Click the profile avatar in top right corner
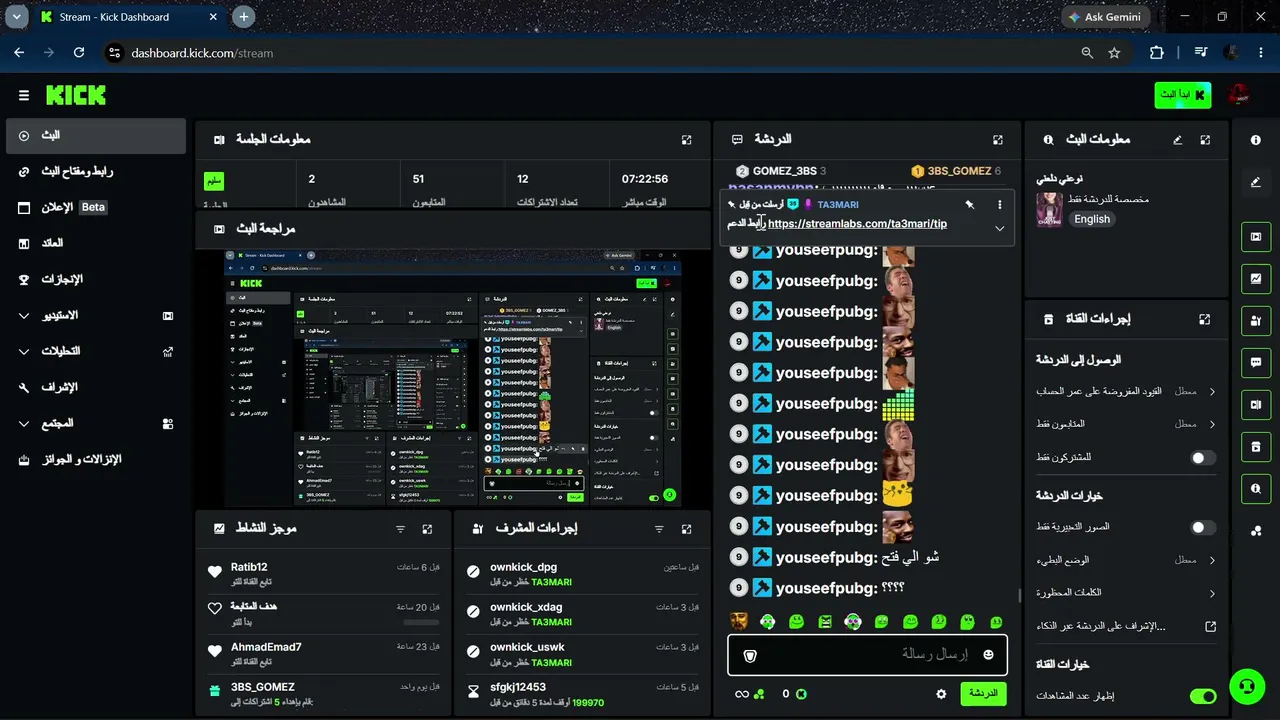1280x720 pixels. point(1239,95)
